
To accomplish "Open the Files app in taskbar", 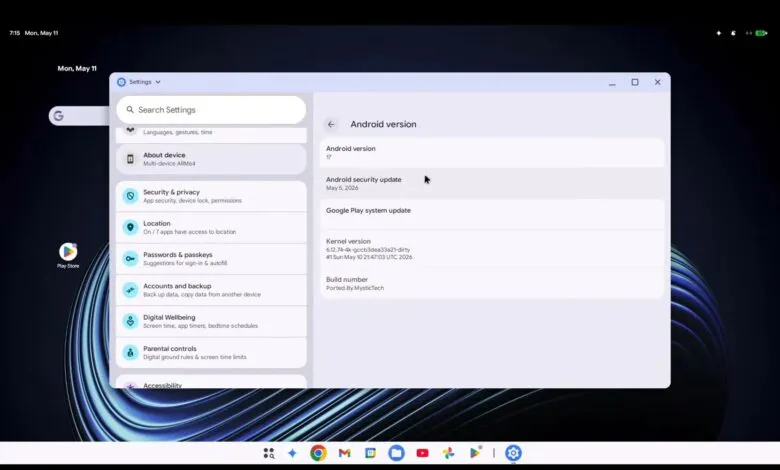I will tap(396, 453).
